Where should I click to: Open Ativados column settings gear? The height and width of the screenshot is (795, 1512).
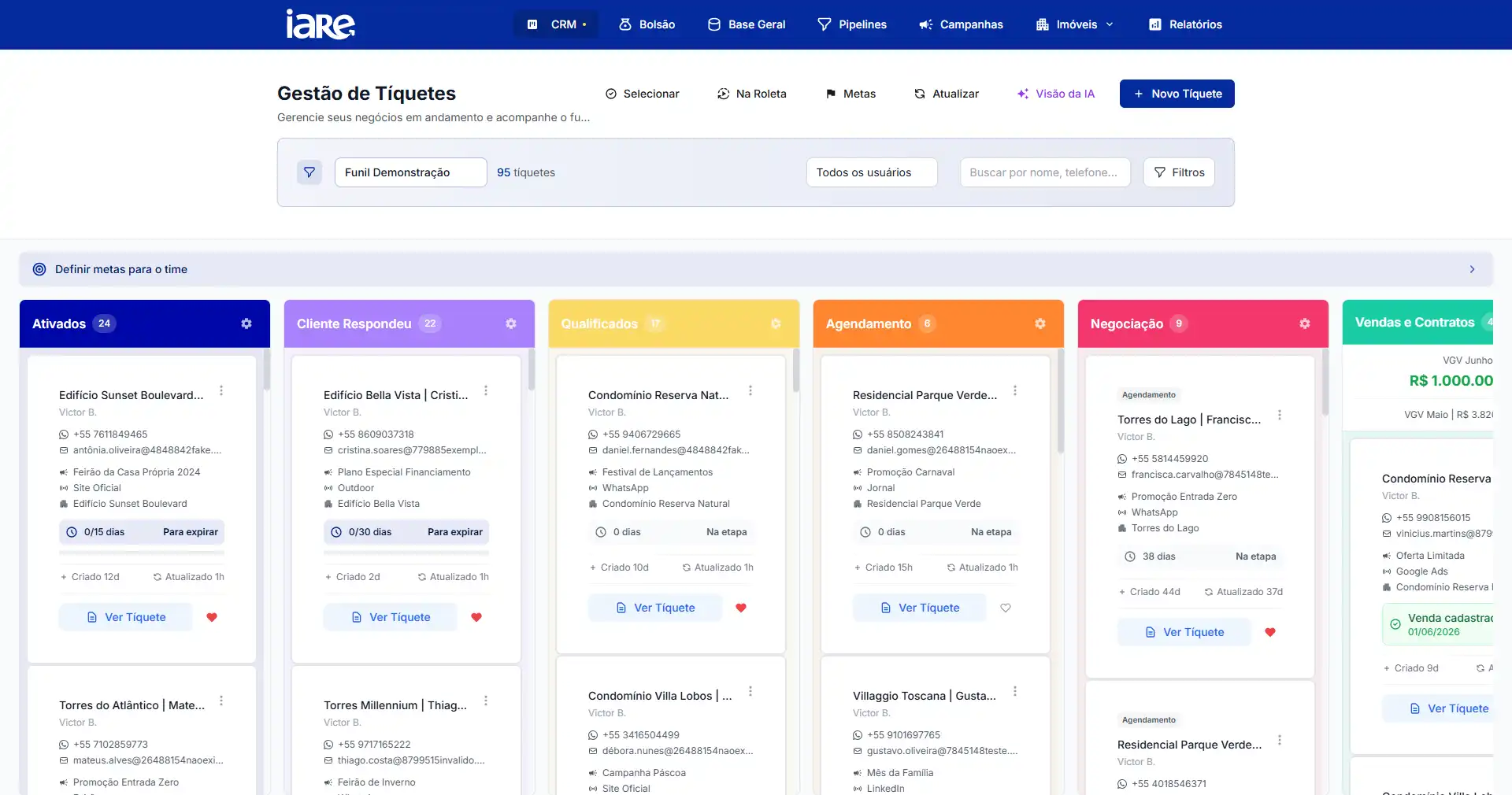tap(246, 324)
